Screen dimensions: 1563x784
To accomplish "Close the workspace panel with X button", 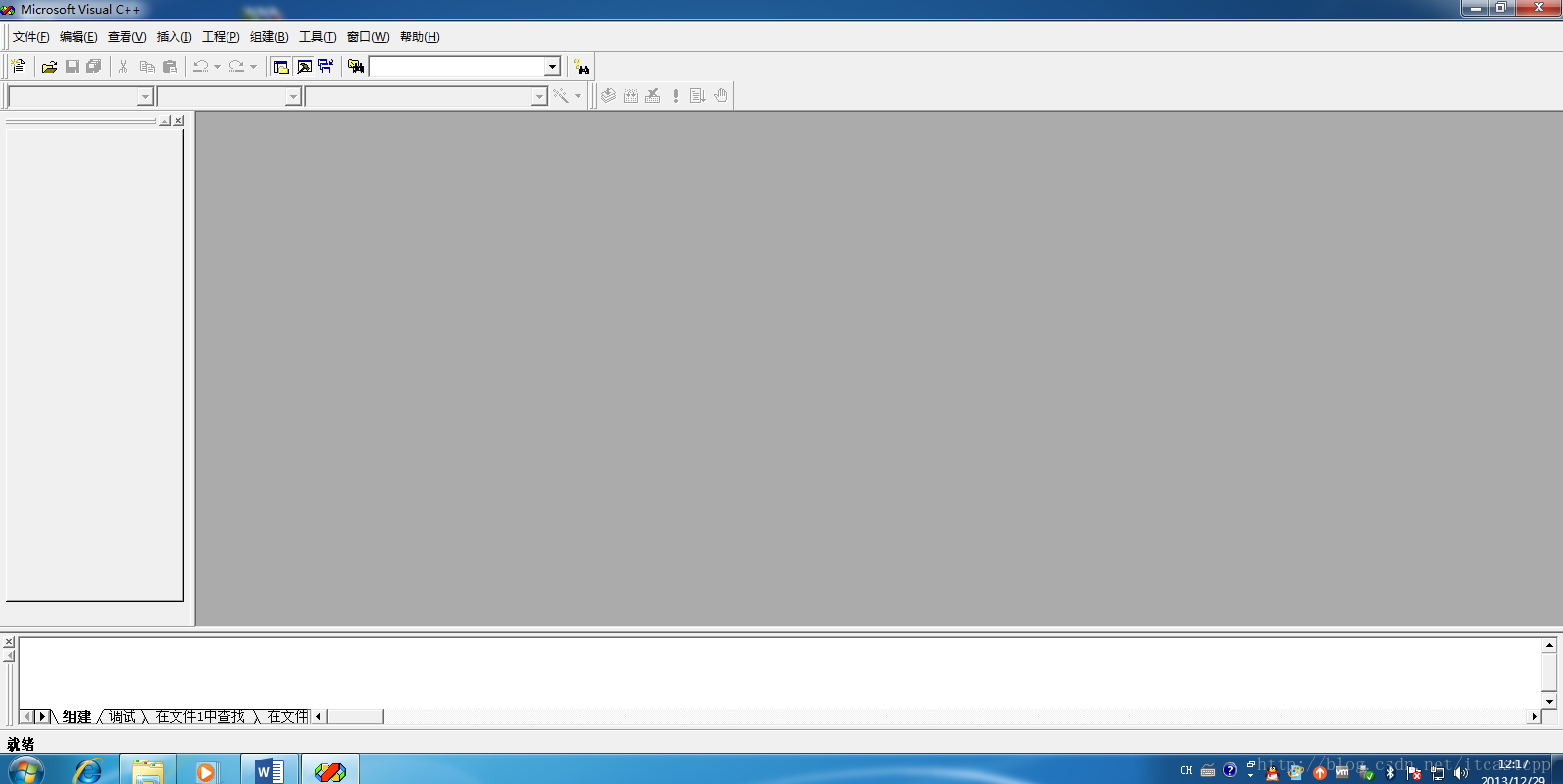I will 178,121.
